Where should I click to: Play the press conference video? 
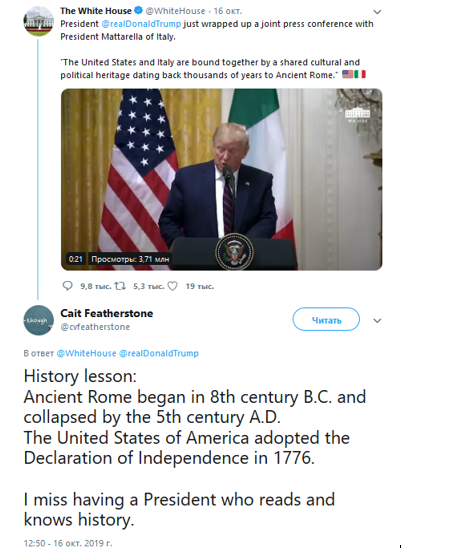(x=222, y=179)
